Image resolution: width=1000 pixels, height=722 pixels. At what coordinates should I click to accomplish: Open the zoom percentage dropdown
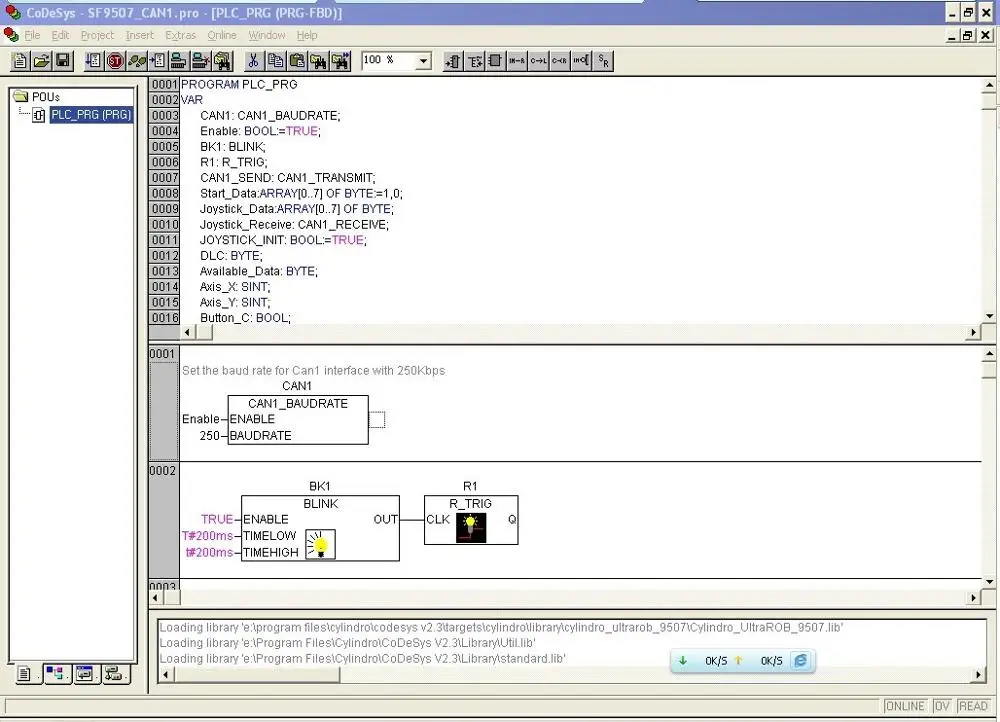(x=423, y=61)
